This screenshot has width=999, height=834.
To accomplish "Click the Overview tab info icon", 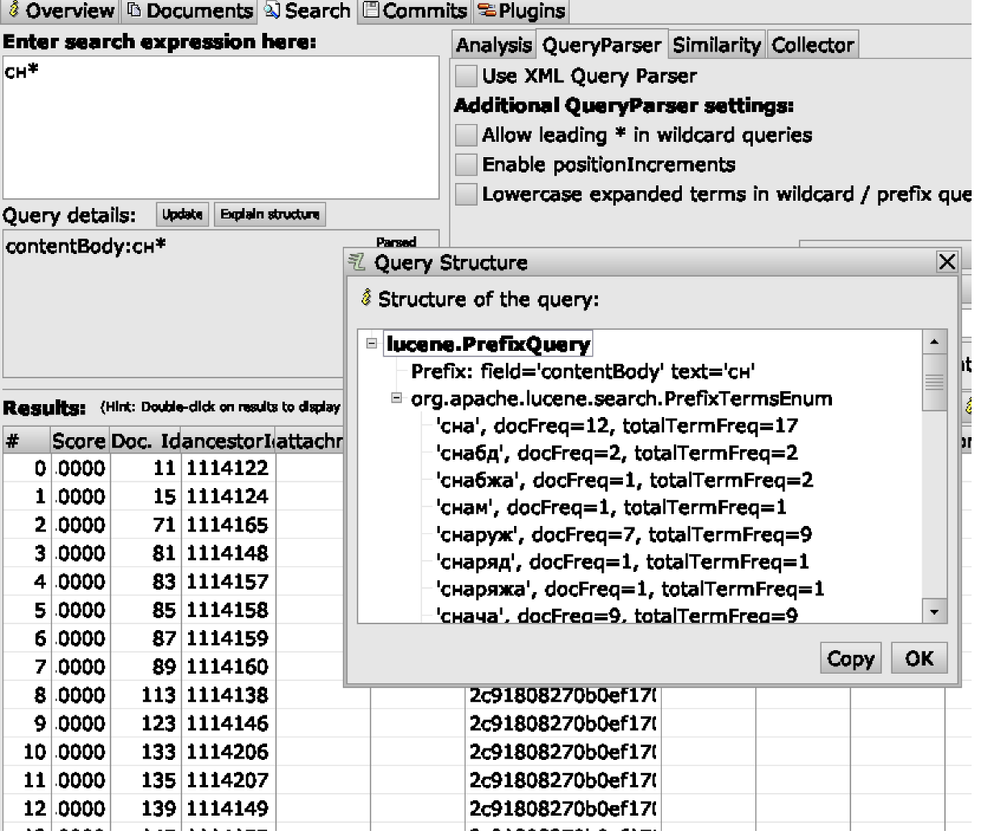I will [14, 10].
